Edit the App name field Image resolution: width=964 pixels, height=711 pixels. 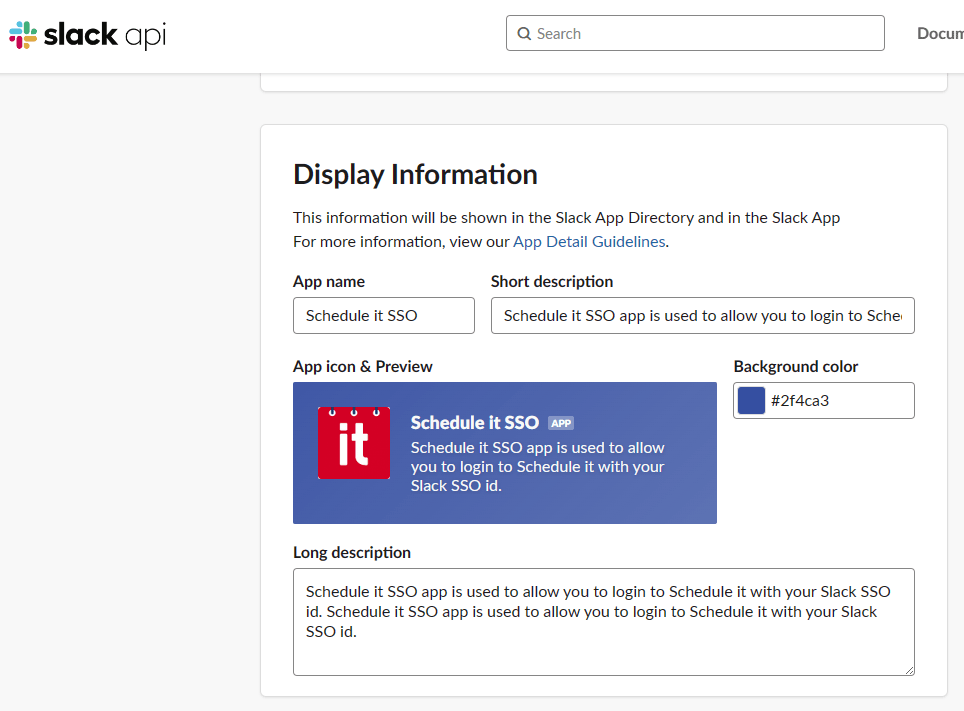pyautogui.click(x=384, y=316)
